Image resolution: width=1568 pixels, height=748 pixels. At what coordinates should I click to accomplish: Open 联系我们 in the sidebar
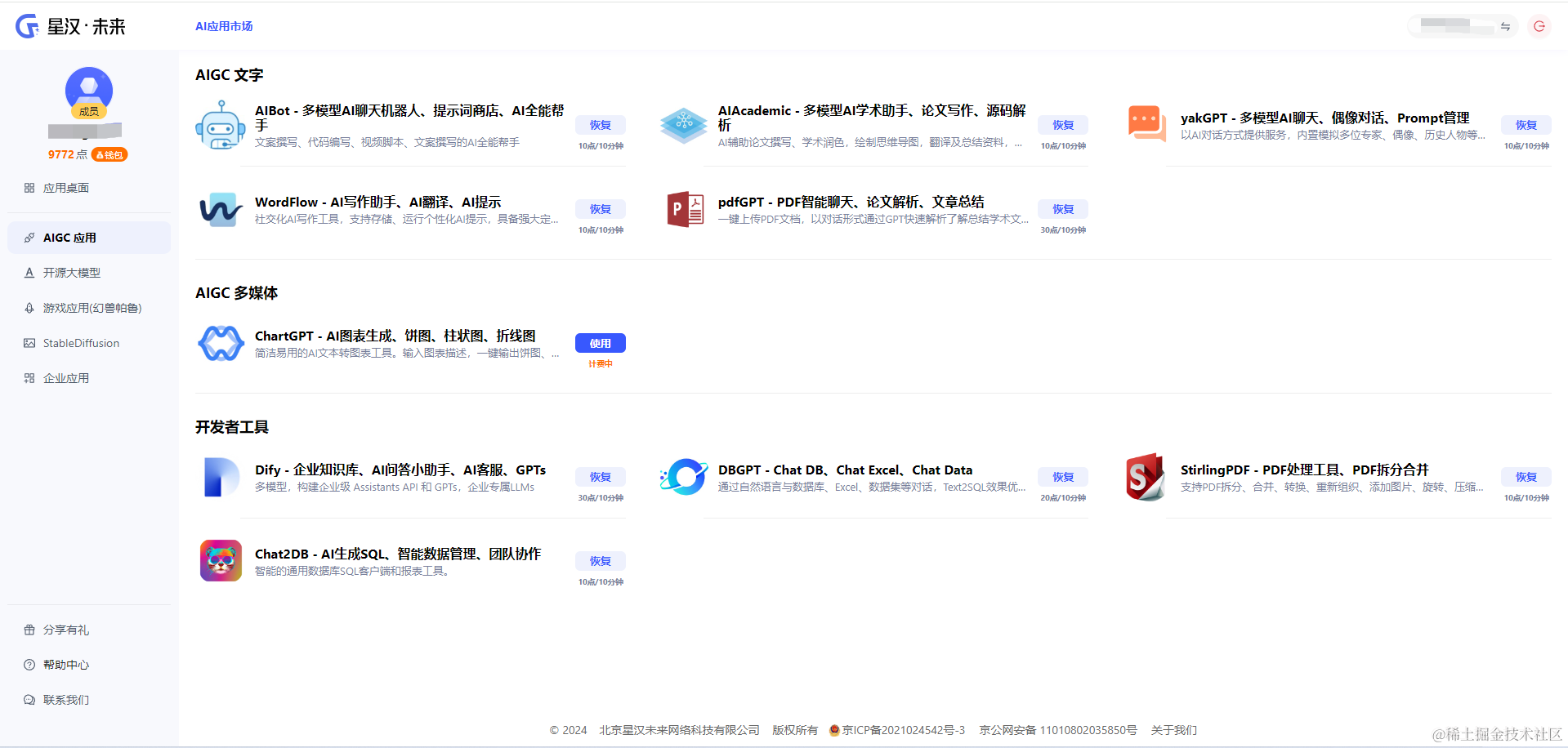pos(89,700)
